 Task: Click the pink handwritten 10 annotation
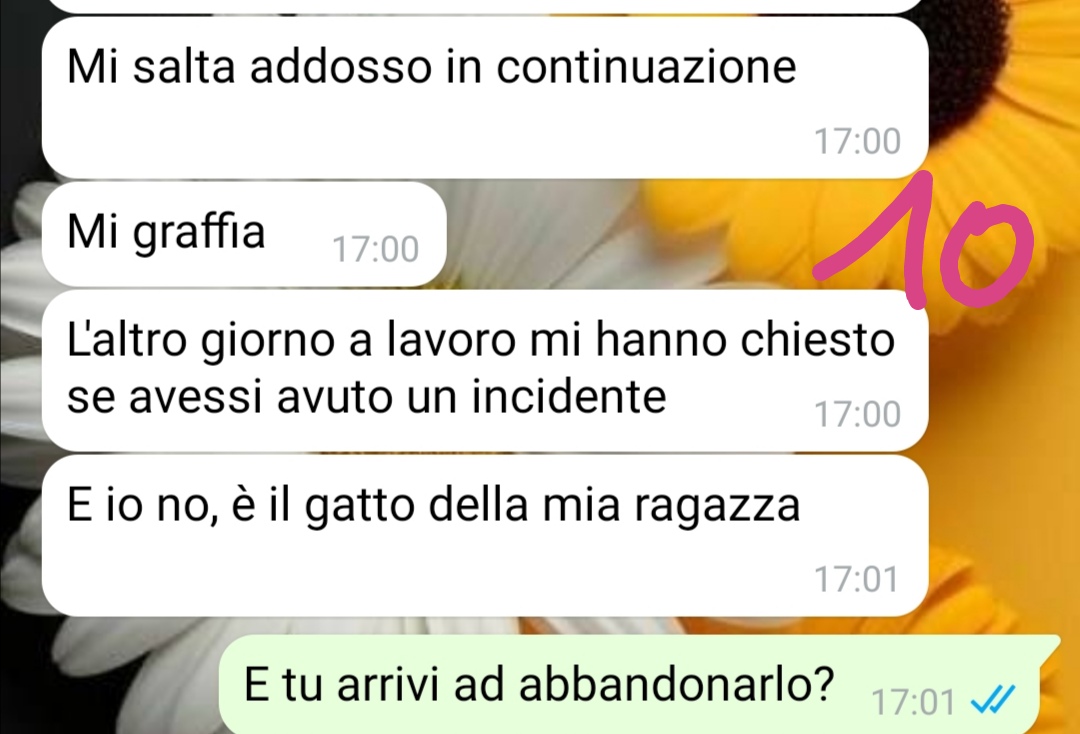924,239
